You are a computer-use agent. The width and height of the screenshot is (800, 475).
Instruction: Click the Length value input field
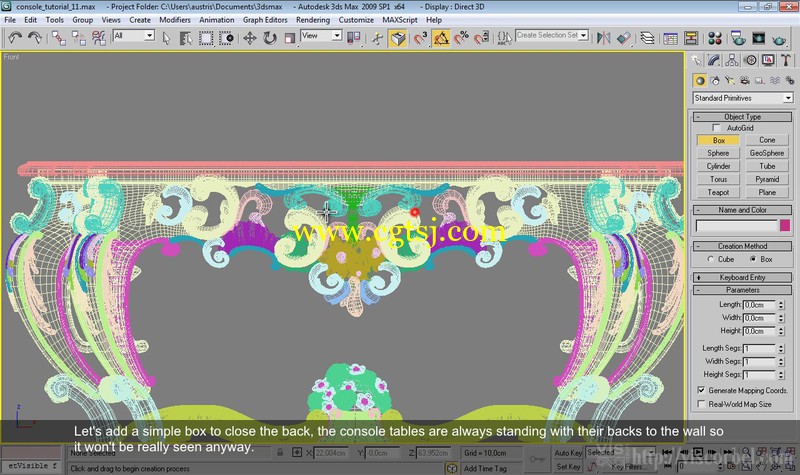pos(759,305)
